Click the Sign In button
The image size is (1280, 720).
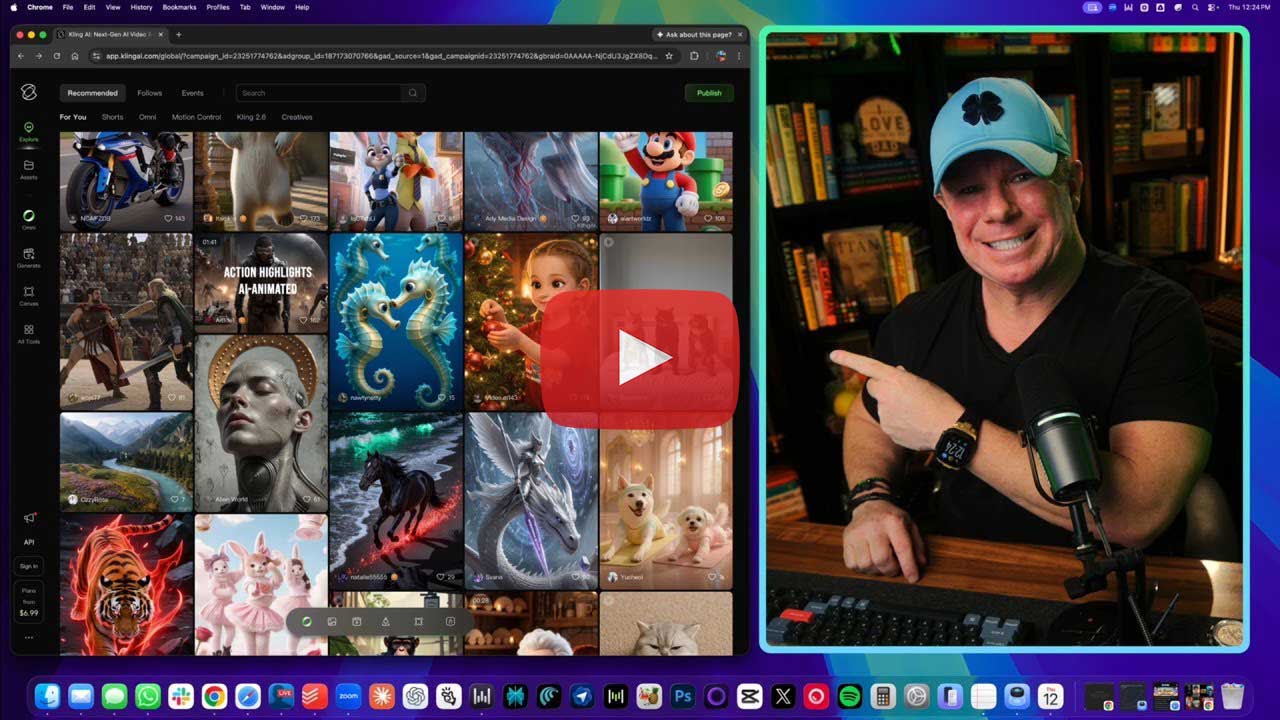pos(29,566)
